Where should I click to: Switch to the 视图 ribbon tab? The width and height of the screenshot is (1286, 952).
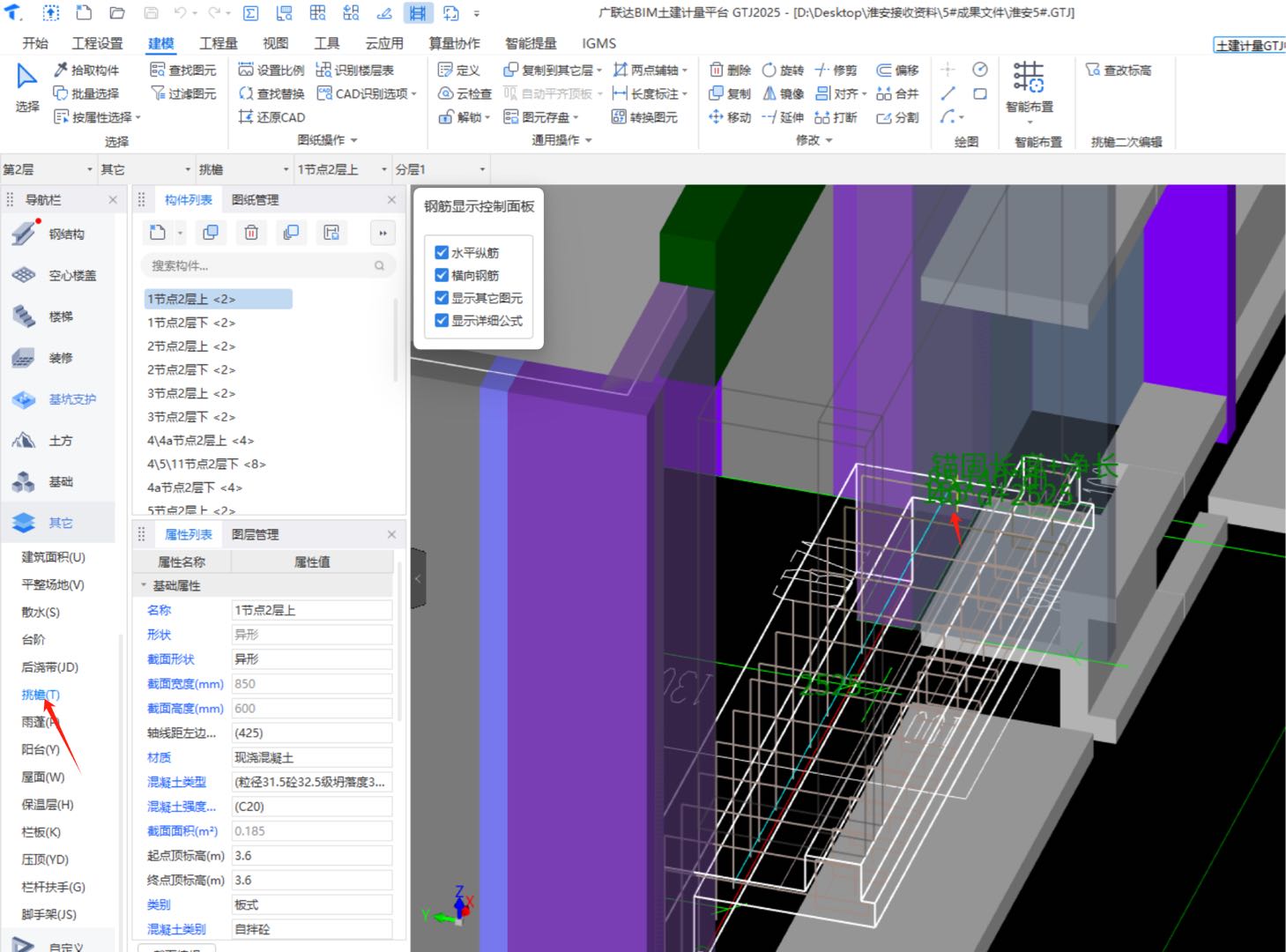click(275, 43)
